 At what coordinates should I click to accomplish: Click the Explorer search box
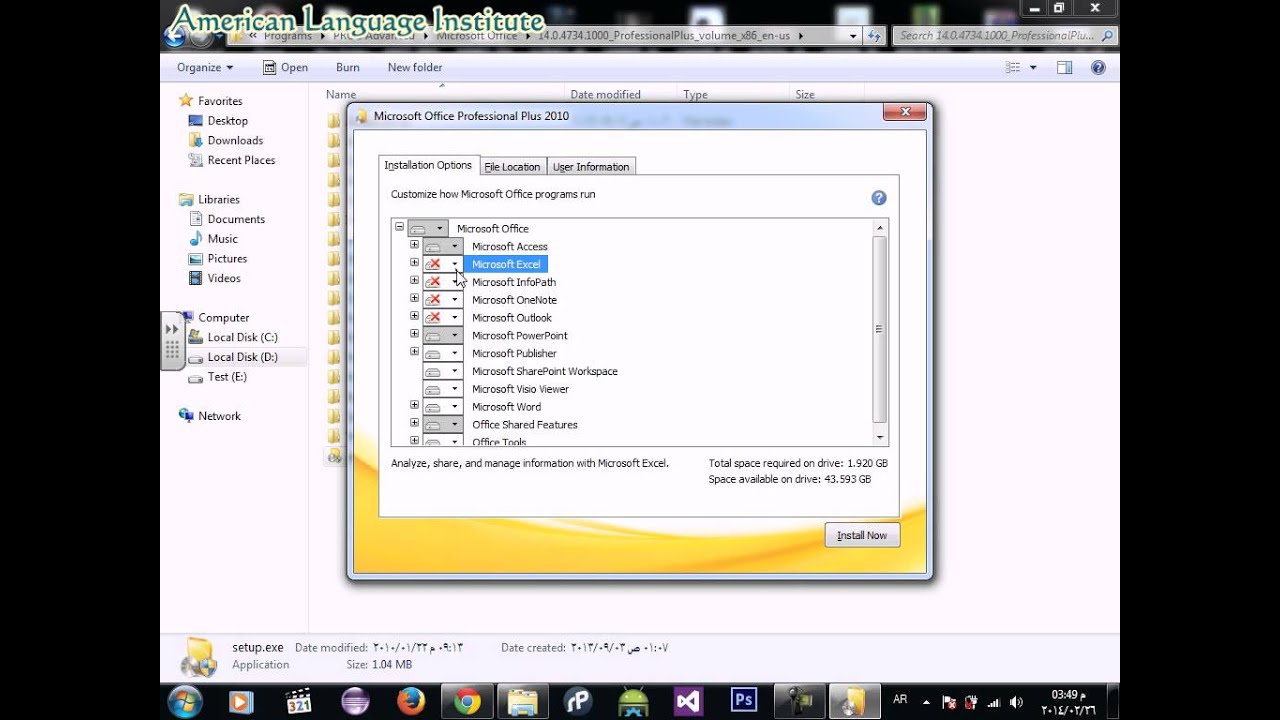tap(1004, 35)
